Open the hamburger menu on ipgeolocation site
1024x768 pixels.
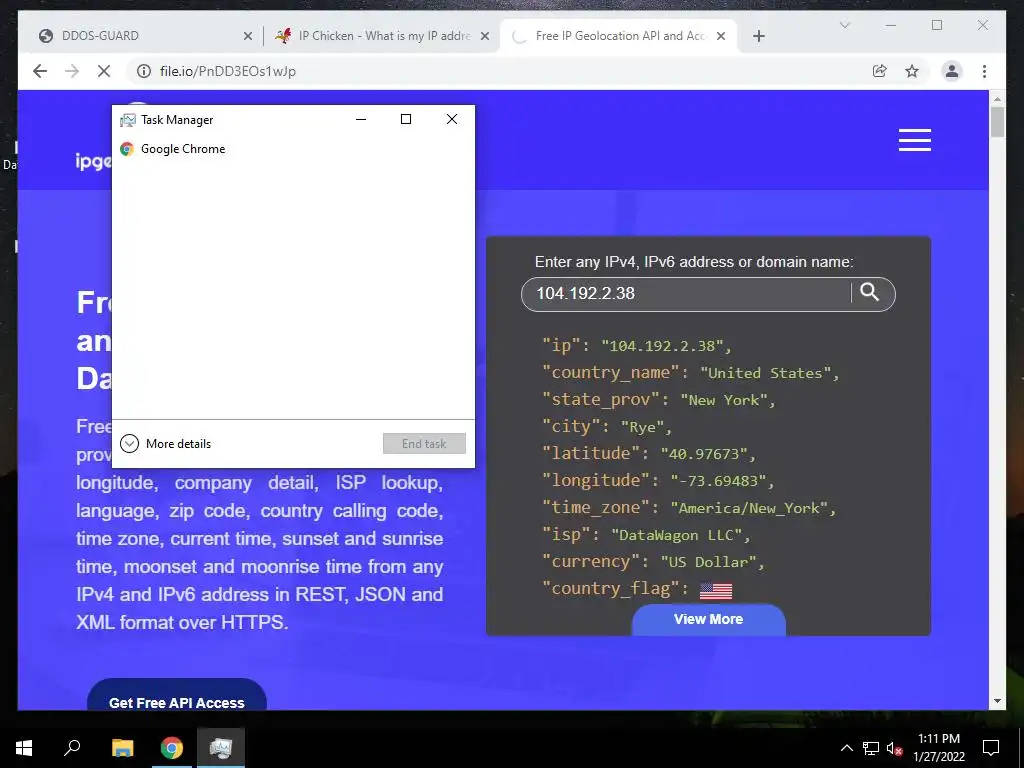click(x=914, y=140)
